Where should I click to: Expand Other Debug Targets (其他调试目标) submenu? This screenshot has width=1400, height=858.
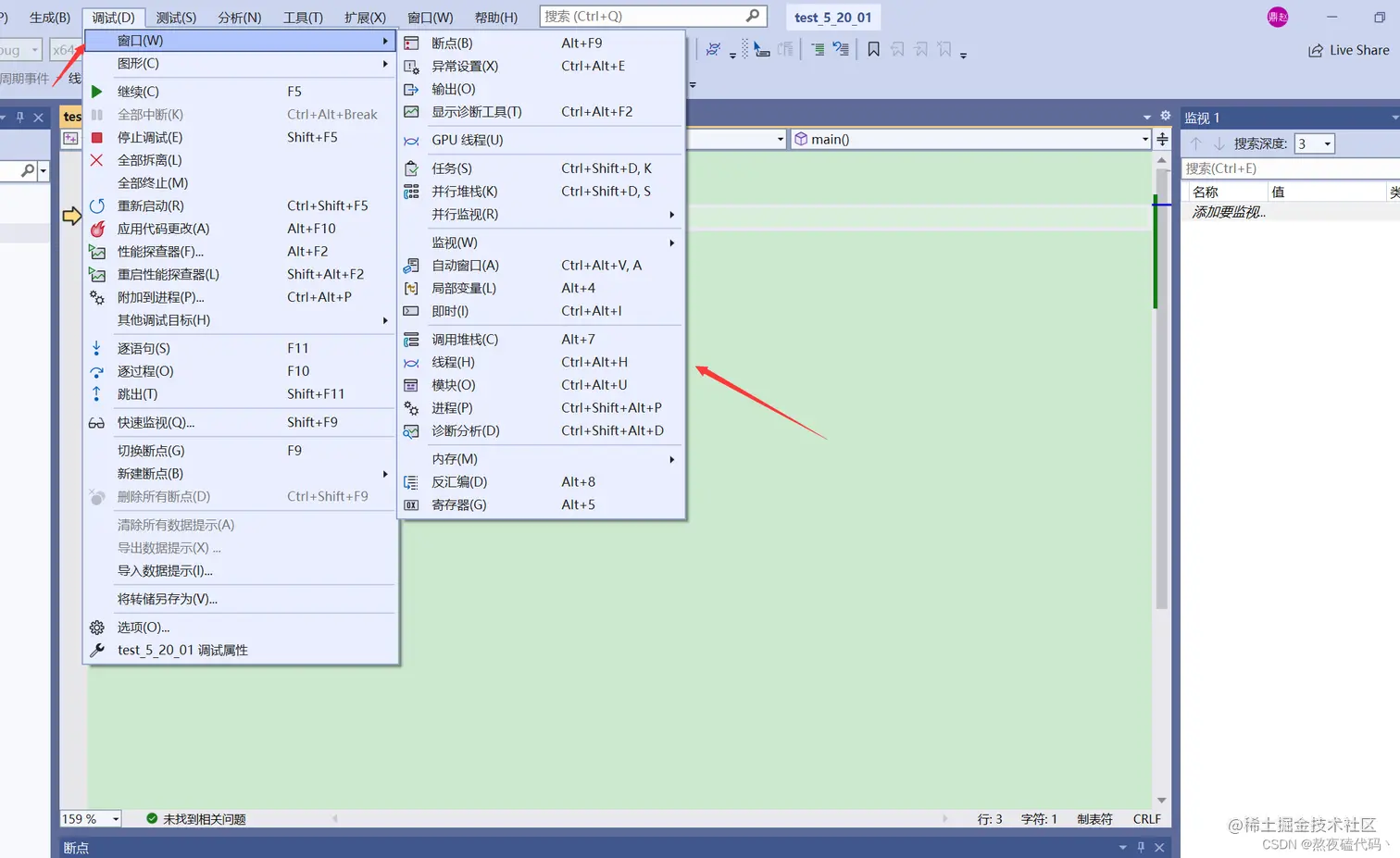[241, 320]
